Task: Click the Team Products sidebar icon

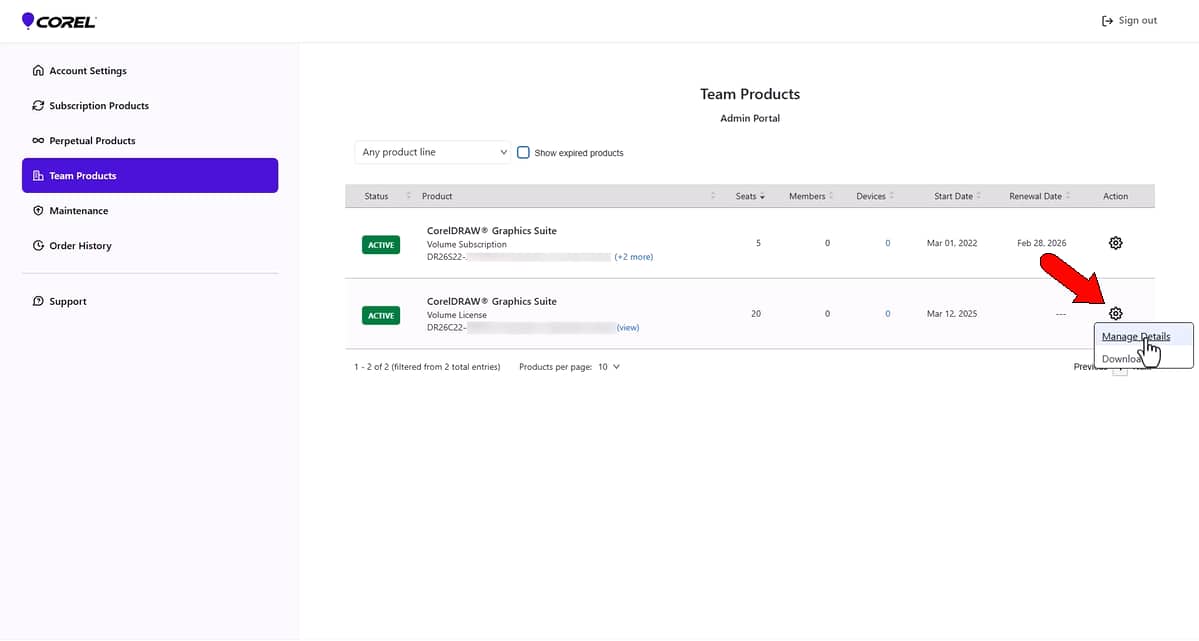Action: [37, 175]
